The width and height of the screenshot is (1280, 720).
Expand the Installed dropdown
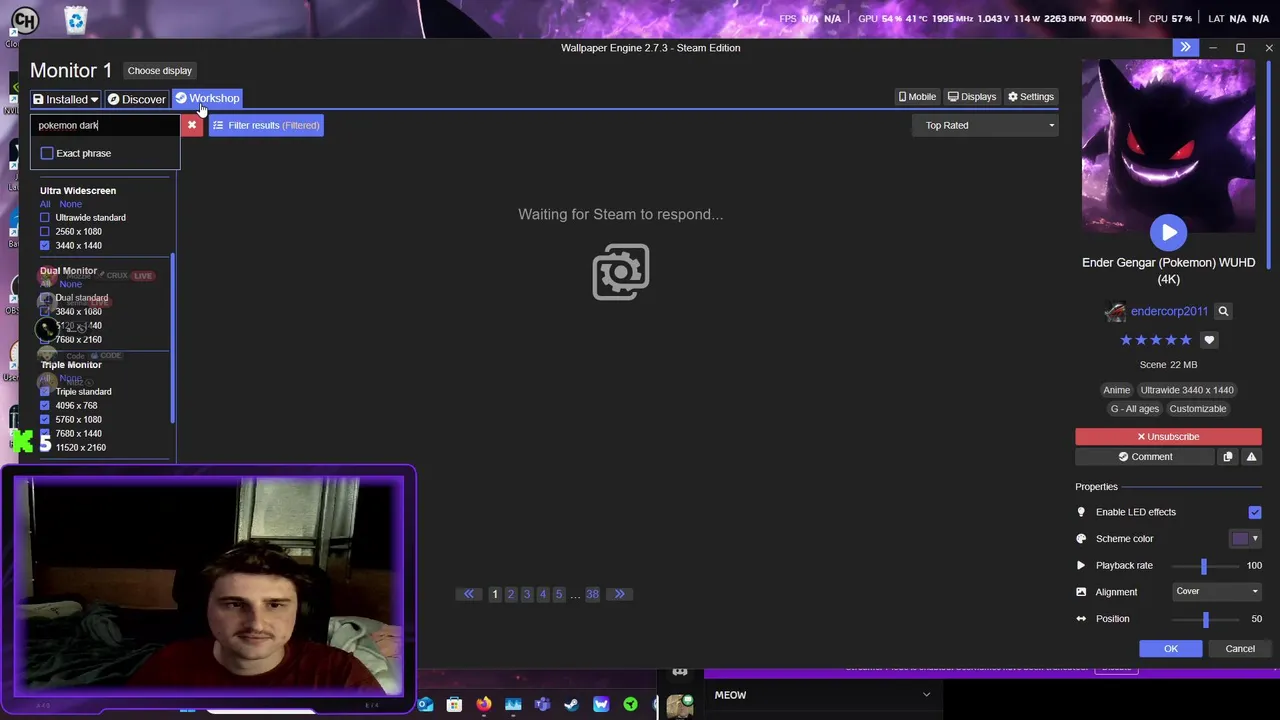(x=65, y=99)
